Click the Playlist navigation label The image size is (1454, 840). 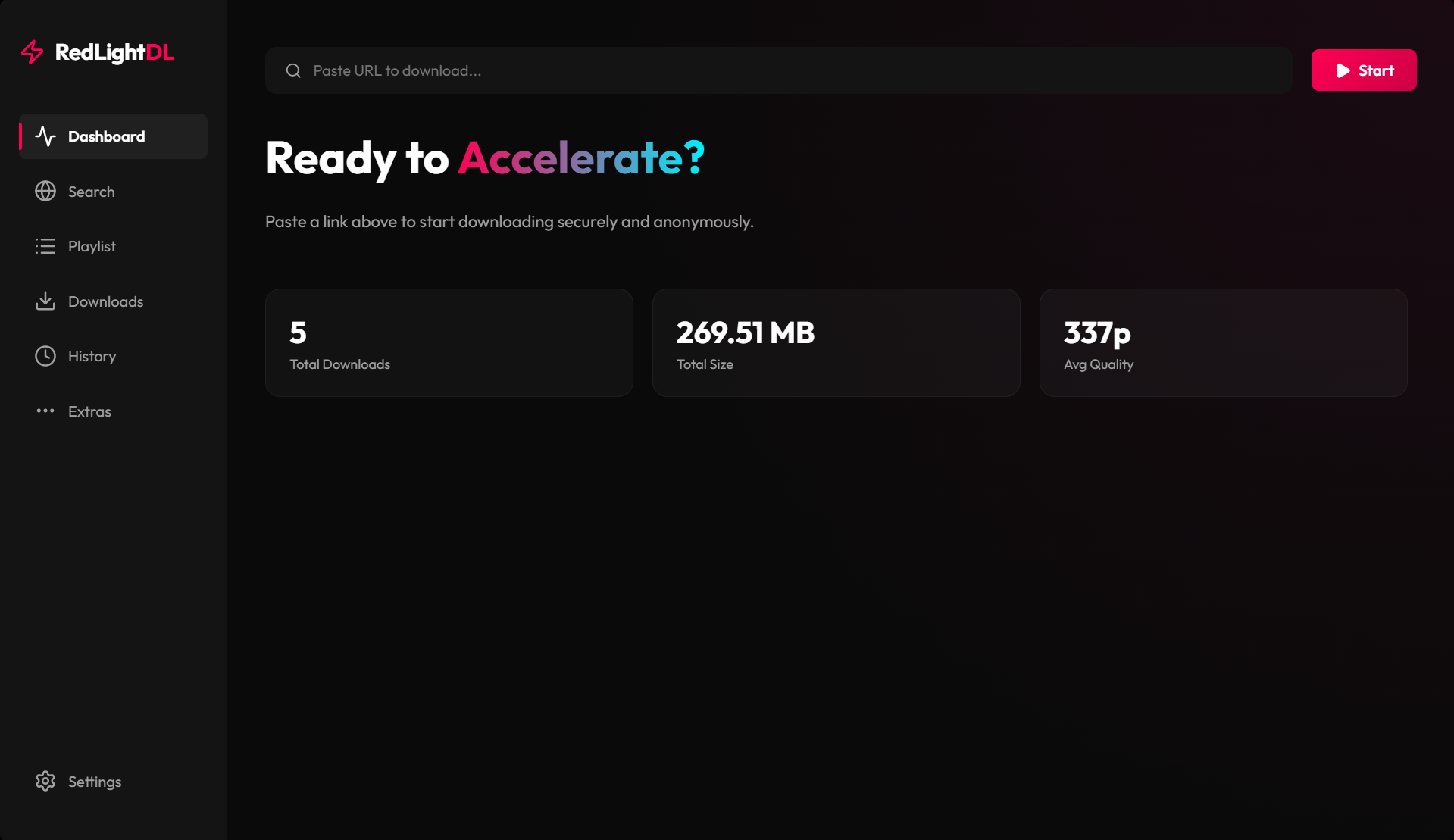click(92, 245)
